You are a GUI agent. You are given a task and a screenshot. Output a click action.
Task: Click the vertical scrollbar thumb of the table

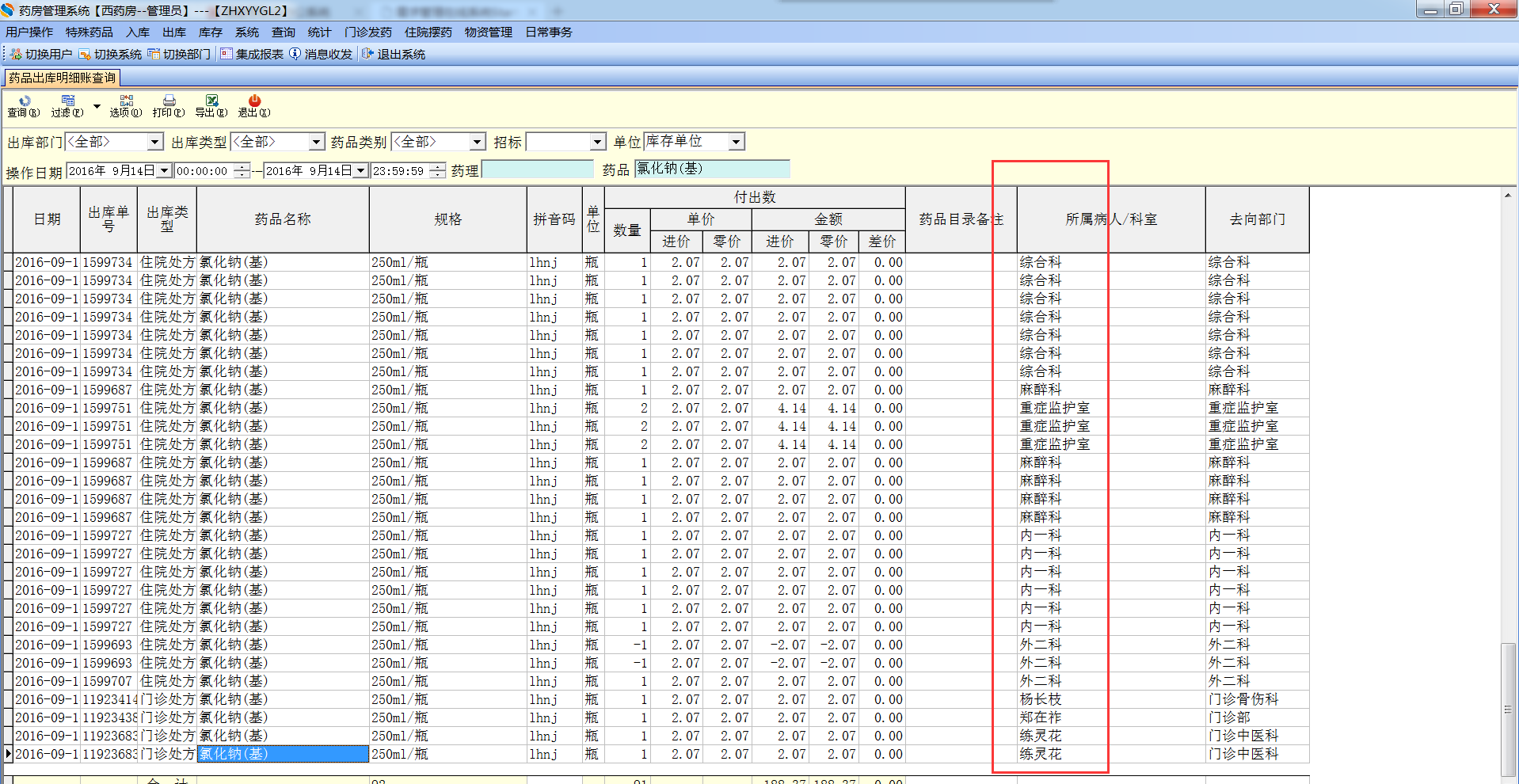click(1509, 709)
